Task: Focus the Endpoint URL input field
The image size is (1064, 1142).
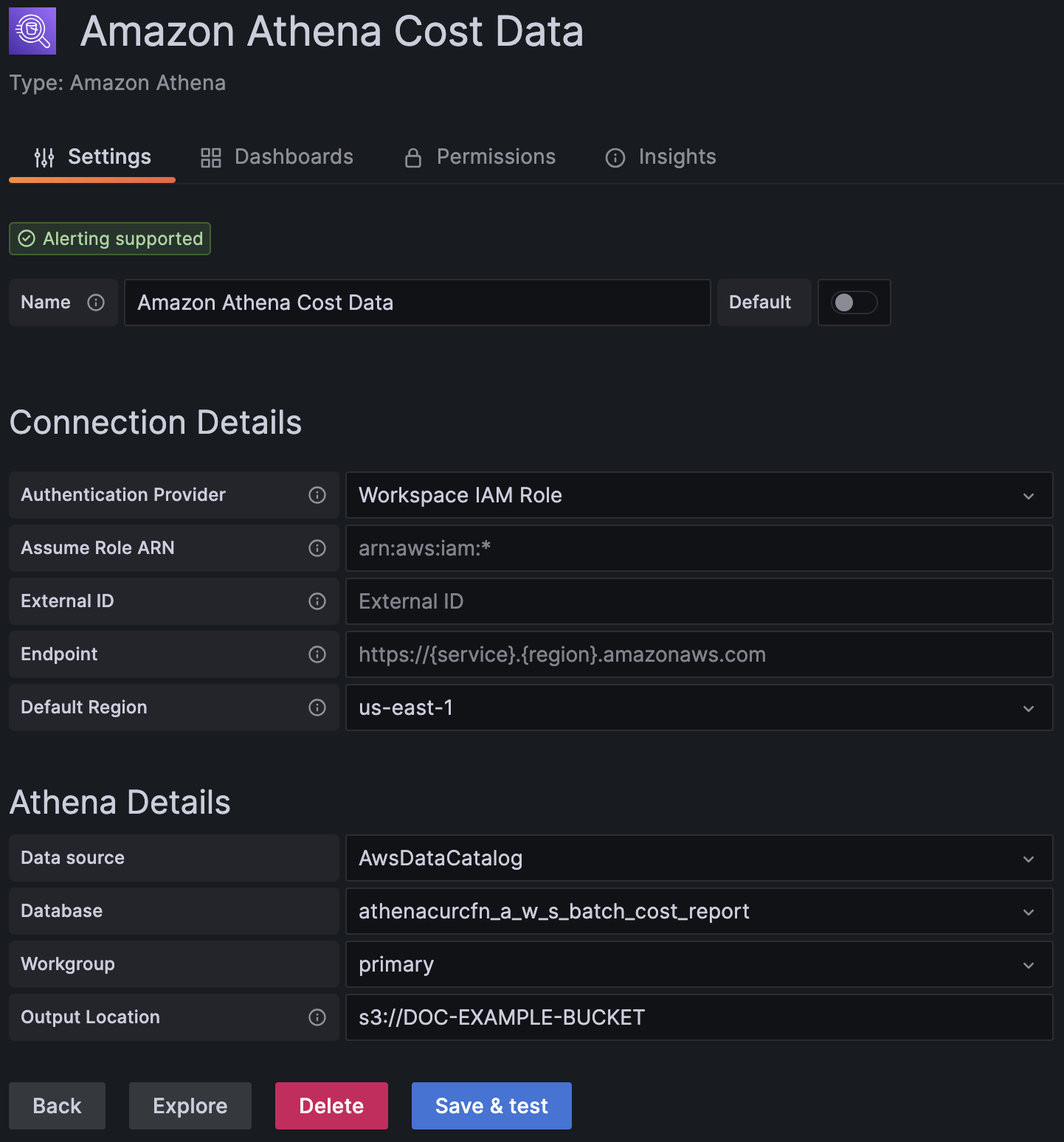Action: click(699, 654)
